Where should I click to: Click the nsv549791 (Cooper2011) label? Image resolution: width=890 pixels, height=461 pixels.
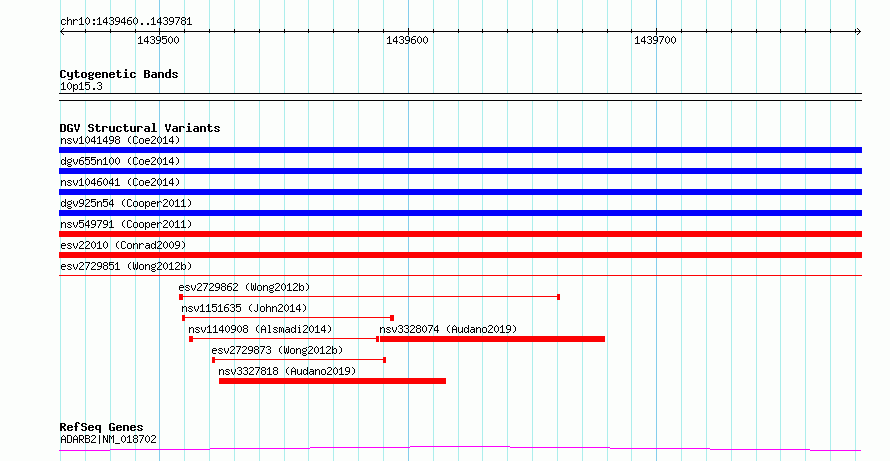coord(126,224)
